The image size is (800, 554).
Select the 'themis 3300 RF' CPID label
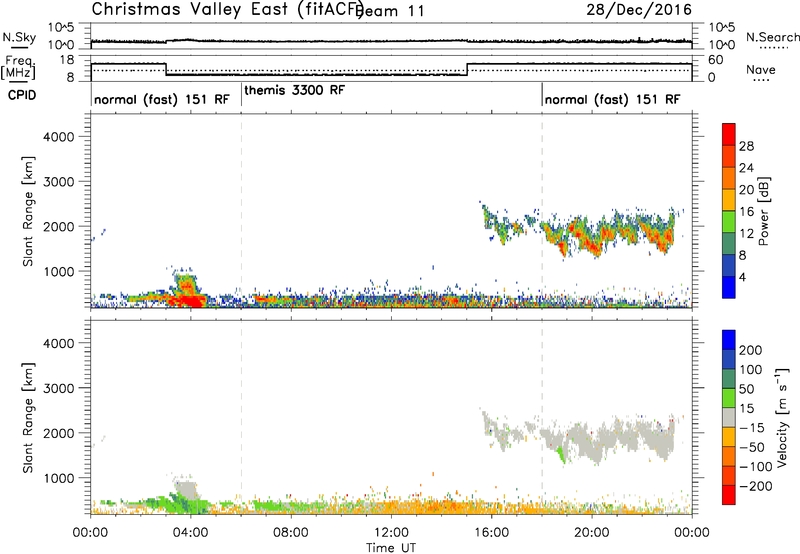click(294, 90)
